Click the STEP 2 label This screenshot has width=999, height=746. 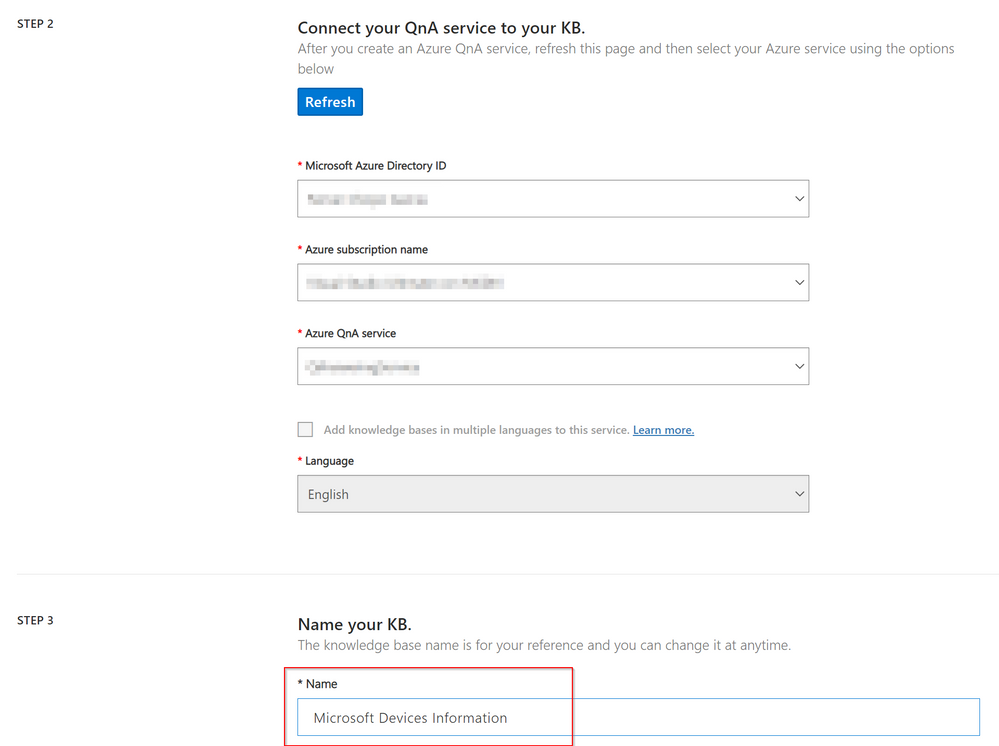(36, 24)
